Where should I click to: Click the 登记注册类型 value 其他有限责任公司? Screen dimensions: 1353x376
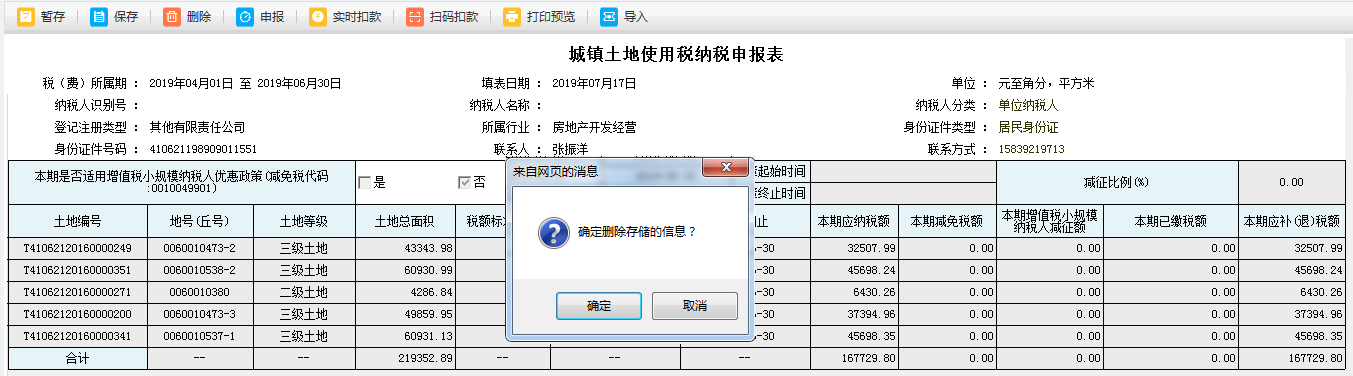[197, 127]
